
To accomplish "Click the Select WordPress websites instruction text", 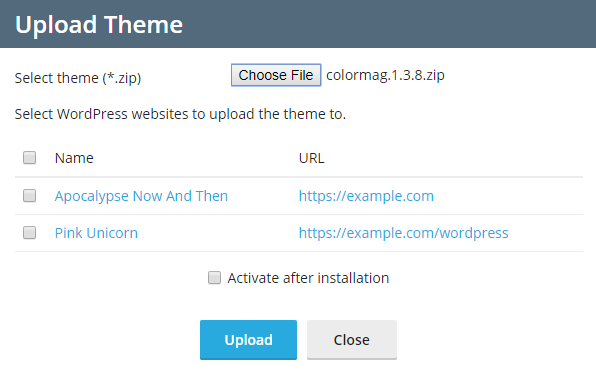I will coord(180,114).
